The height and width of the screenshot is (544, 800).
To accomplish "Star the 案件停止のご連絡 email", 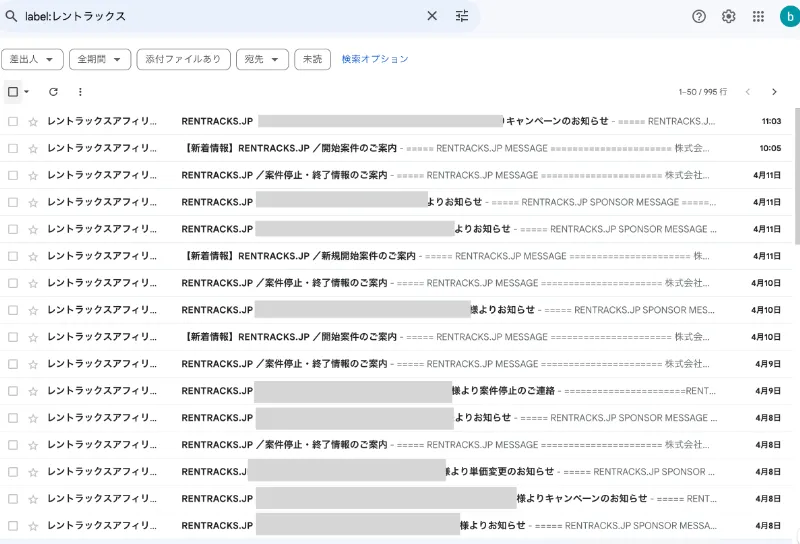I will point(33,391).
